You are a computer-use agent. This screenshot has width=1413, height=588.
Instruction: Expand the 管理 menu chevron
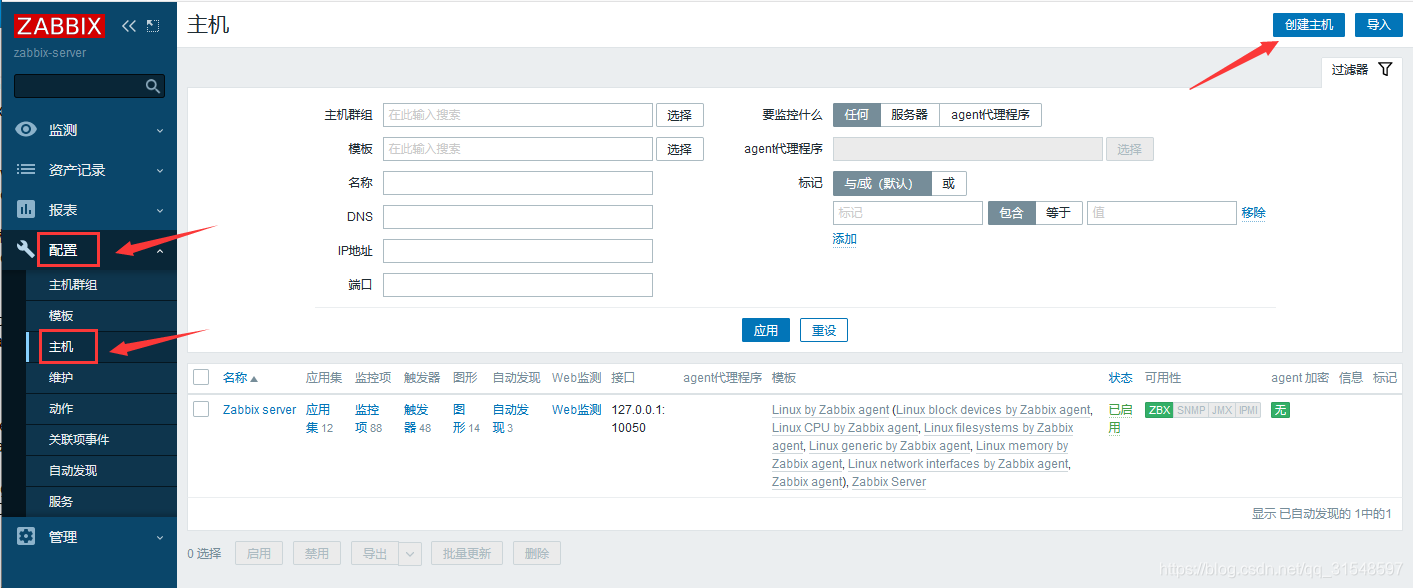[x=160, y=537]
